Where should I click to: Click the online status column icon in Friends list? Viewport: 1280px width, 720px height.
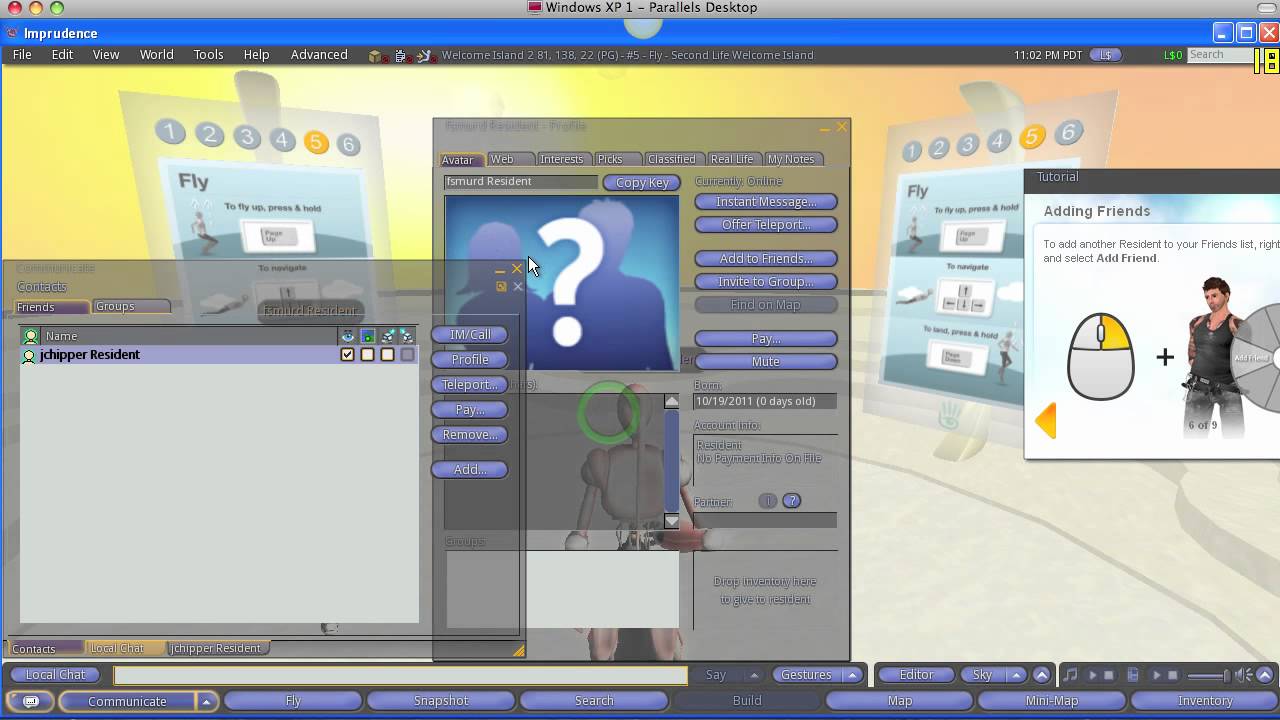click(30, 336)
